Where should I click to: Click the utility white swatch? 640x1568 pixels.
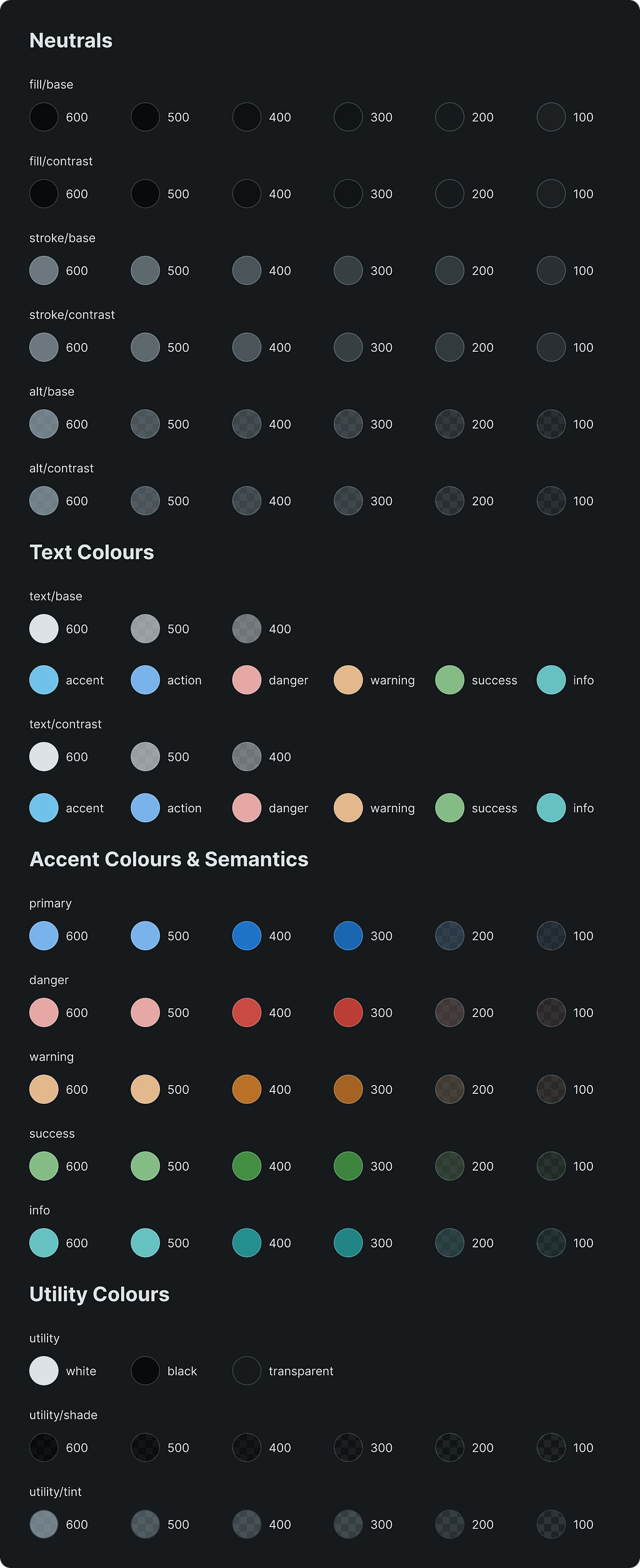coord(44,1371)
